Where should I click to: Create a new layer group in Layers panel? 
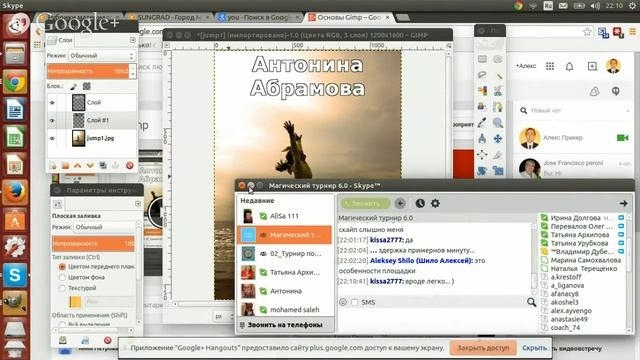click(x=65, y=166)
